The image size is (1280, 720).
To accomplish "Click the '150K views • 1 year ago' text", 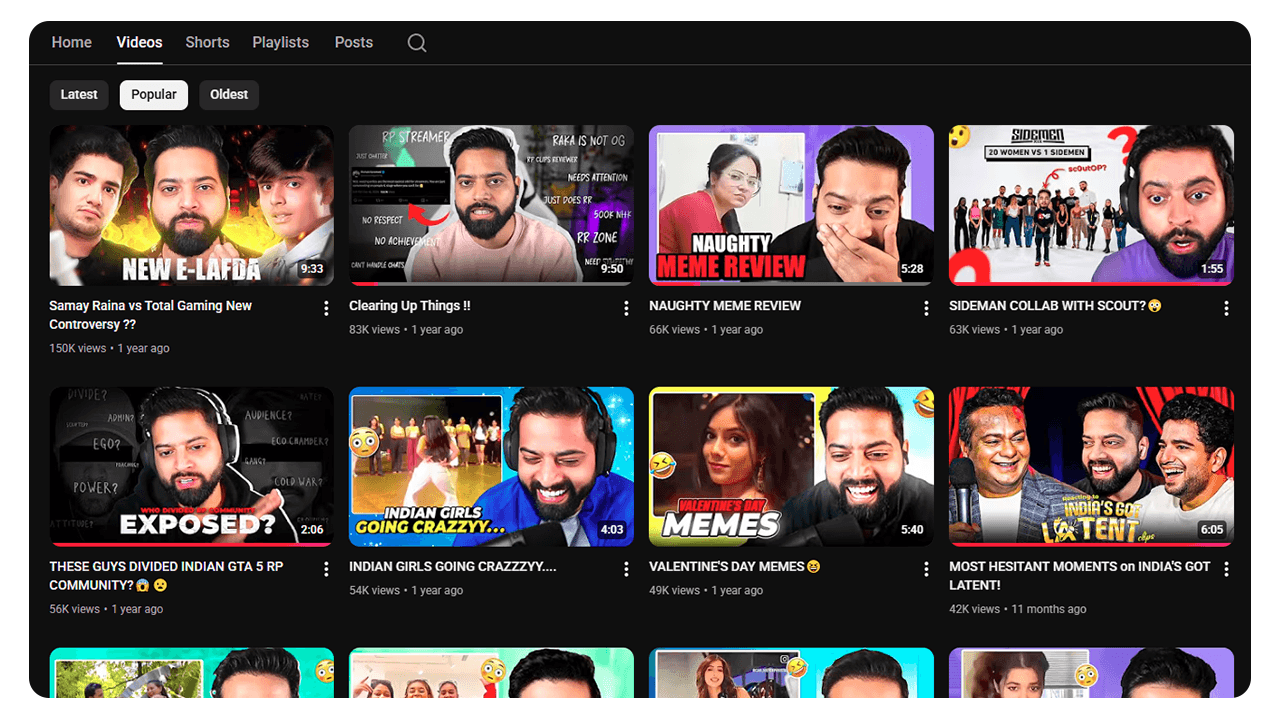I will 109,349.
